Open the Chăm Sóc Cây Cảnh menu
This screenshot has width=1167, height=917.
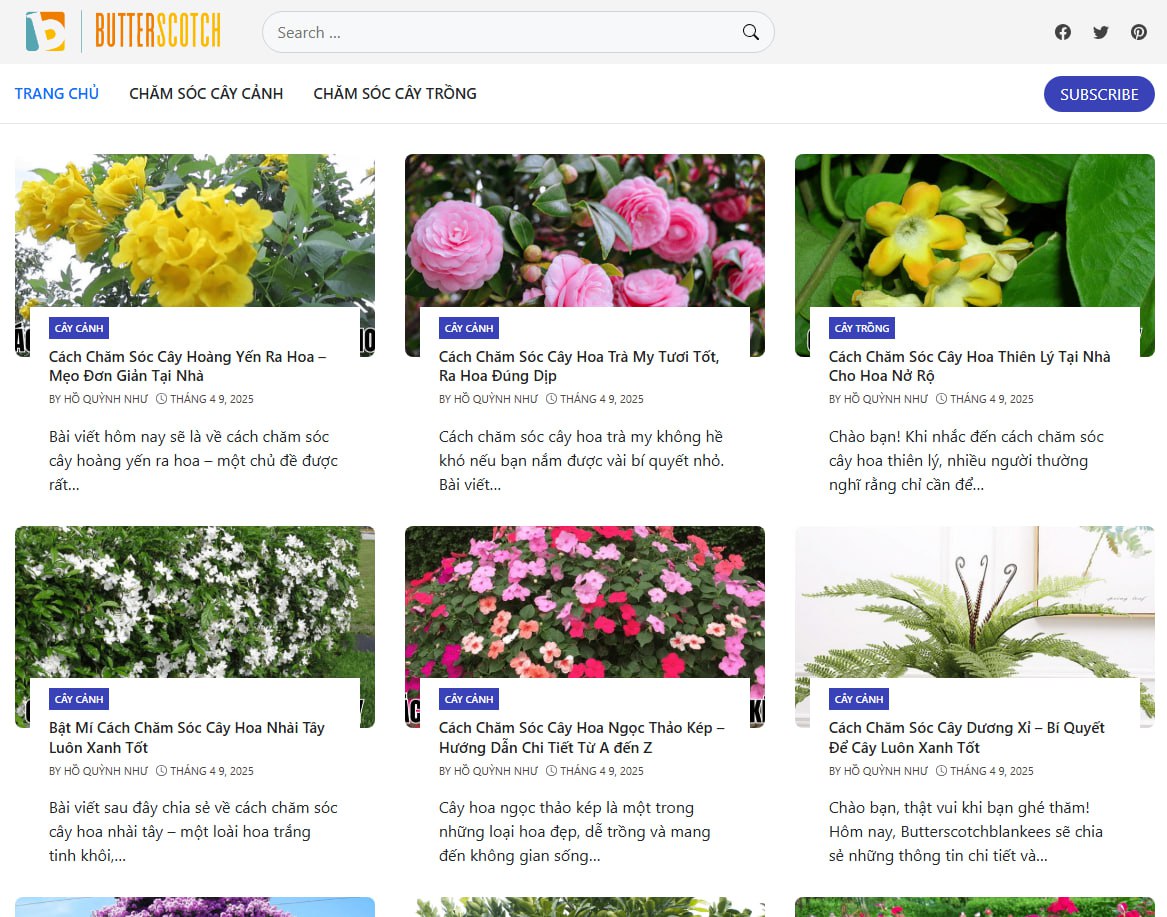click(x=206, y=94)
